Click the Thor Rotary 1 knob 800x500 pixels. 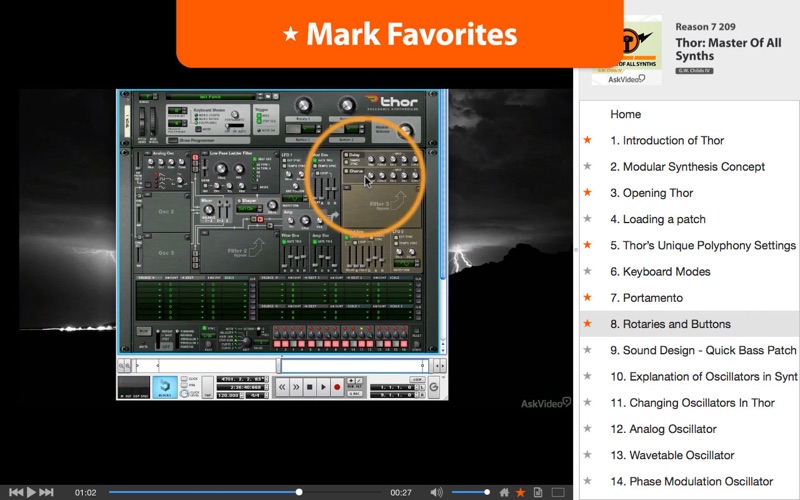[304, 106]
